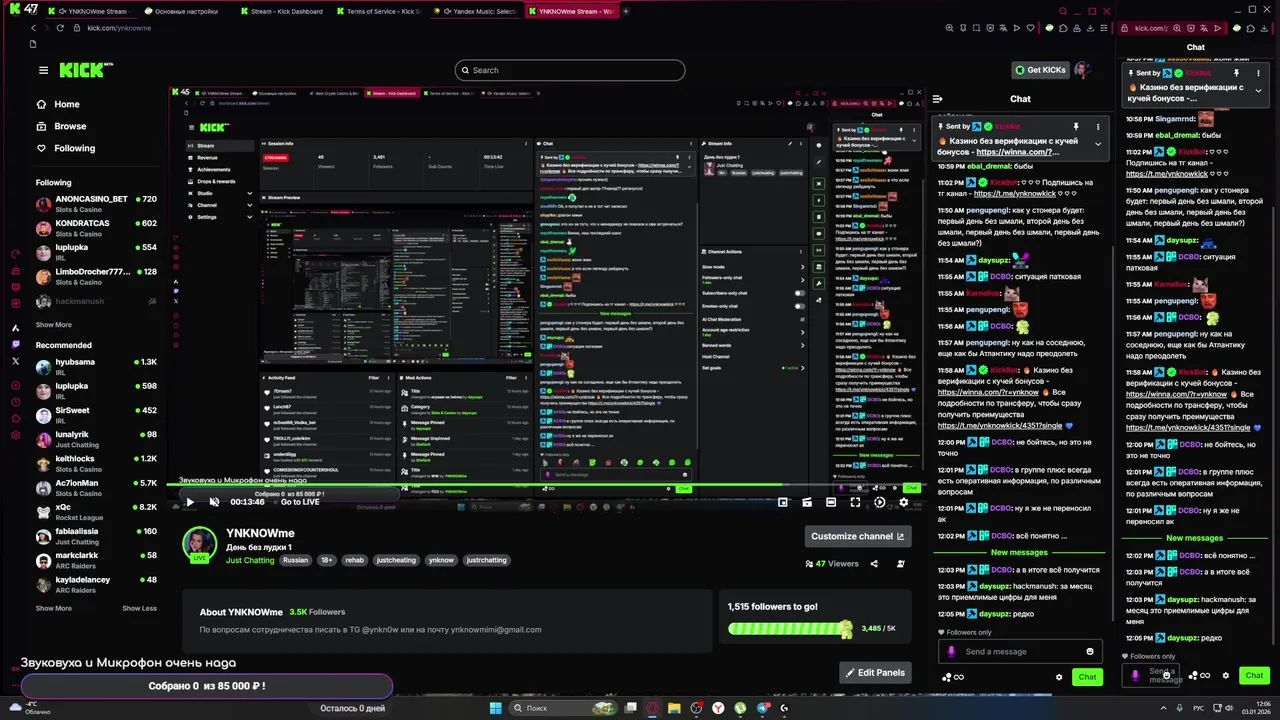Image resolution: width=1280 pixels, height=720 pixels.
Task: Open the Kick hamburger sidebar menu
Action: point(43,70)
